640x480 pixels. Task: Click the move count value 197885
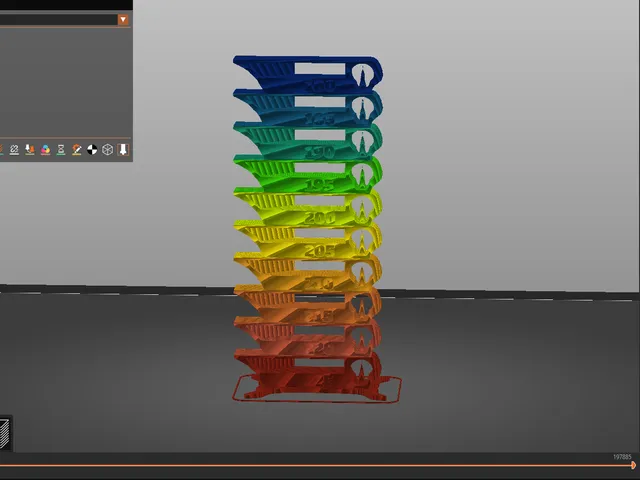click(x=622, y=457)
